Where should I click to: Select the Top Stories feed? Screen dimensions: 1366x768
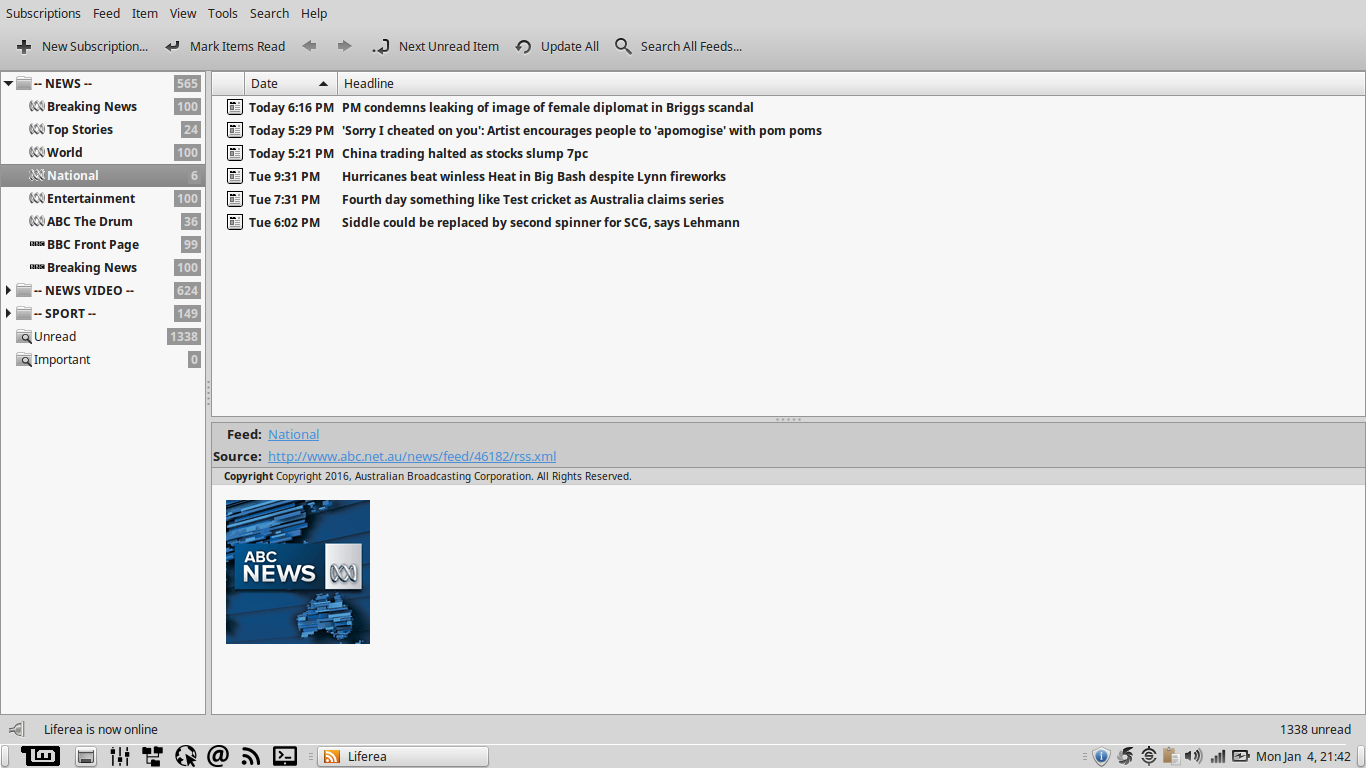102,129
